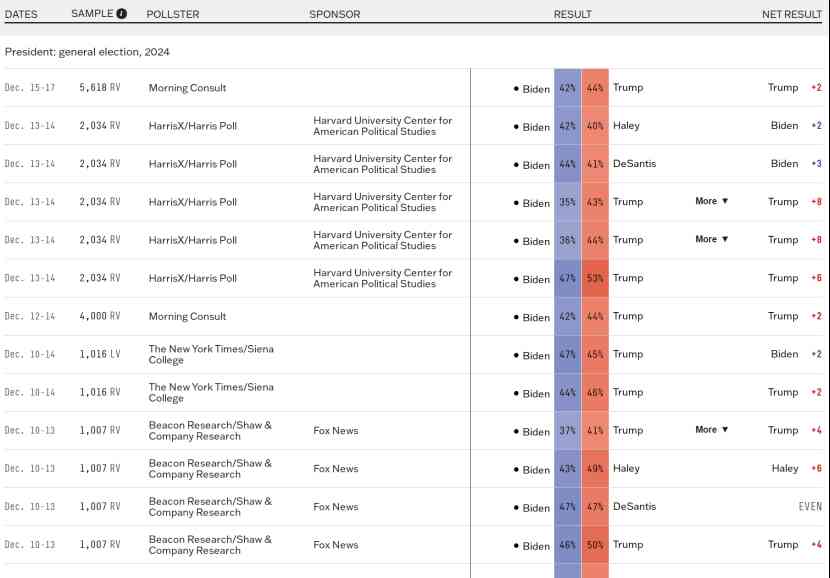Open New York Times/Siena College in the 1,016 LV row

point(211,355)
